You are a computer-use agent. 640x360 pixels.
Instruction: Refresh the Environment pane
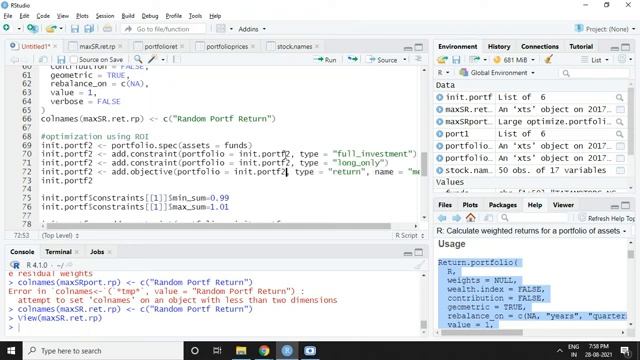click(x=622, y=60)
